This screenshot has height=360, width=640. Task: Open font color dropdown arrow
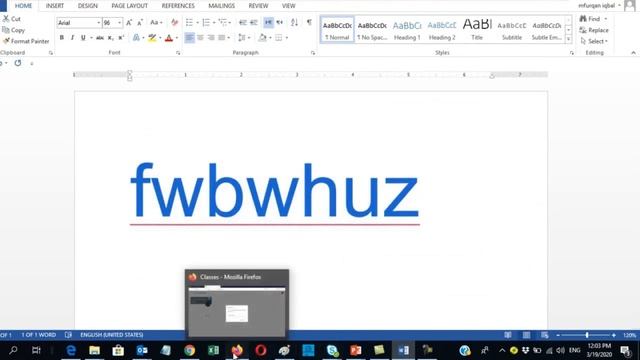point(177,38)
